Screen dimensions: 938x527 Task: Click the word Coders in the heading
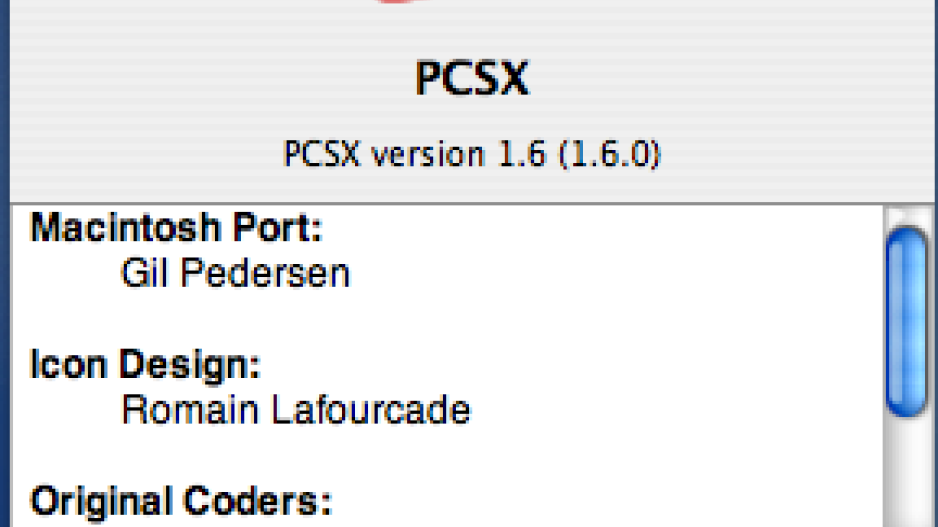click(257, 501)
